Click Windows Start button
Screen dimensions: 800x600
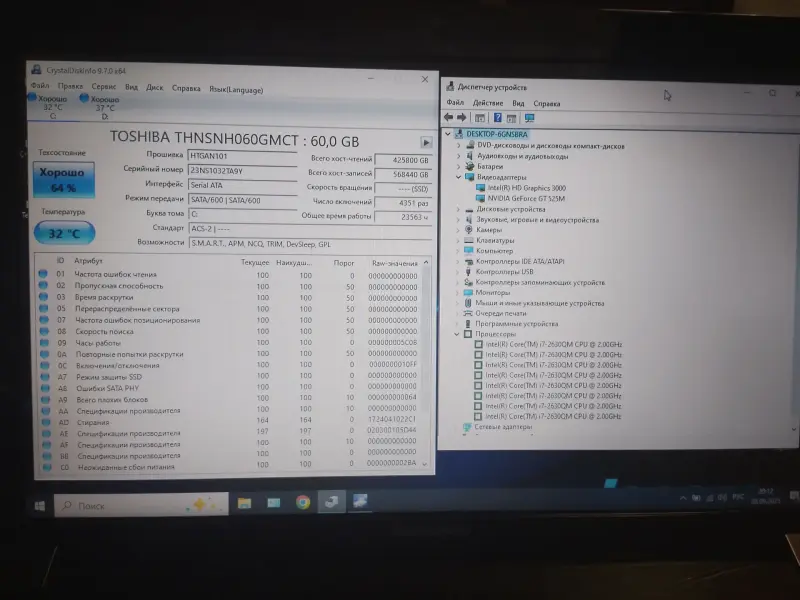[x=40, y=506]
